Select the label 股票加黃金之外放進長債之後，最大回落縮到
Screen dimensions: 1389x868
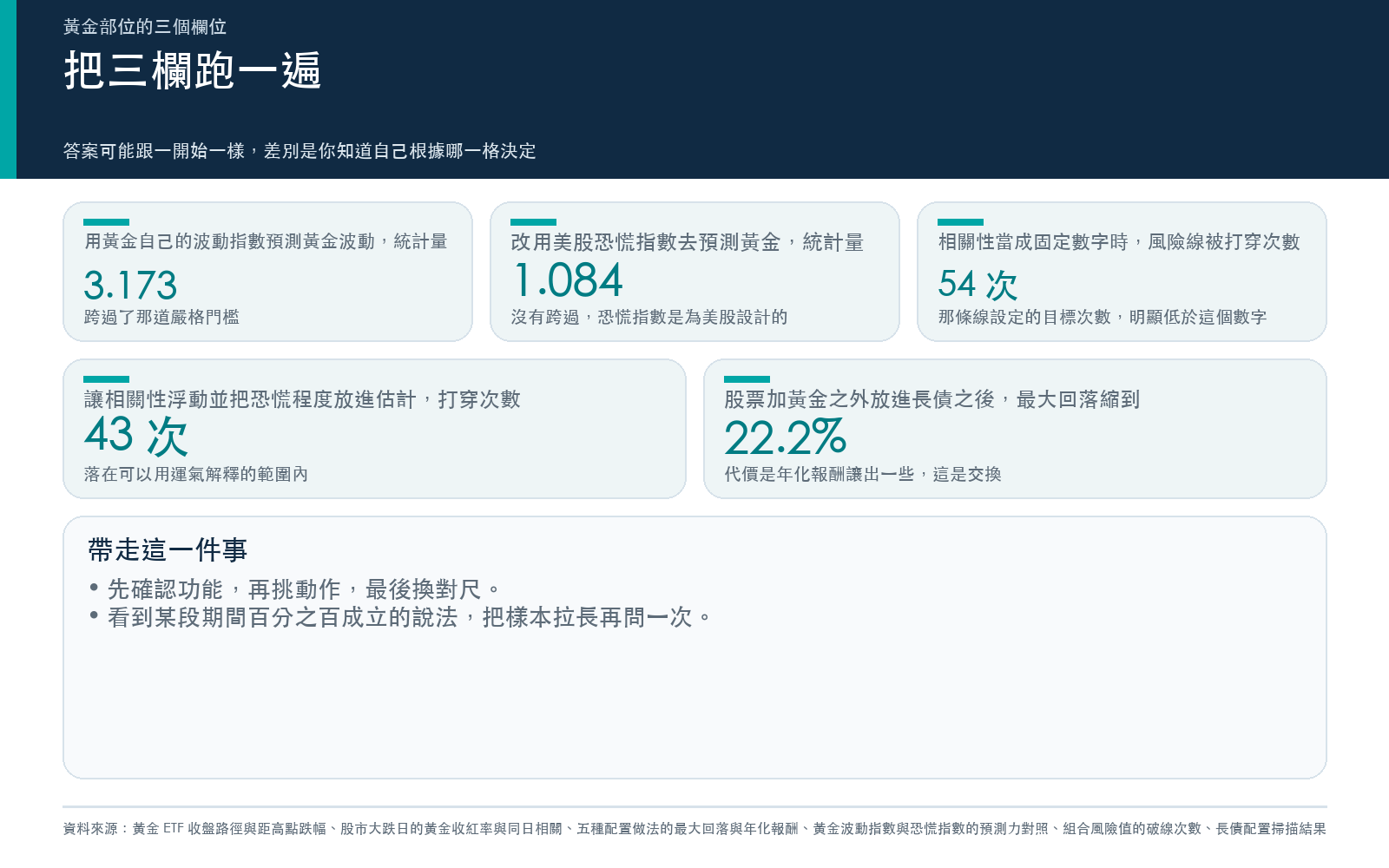[x=932, y=399]
